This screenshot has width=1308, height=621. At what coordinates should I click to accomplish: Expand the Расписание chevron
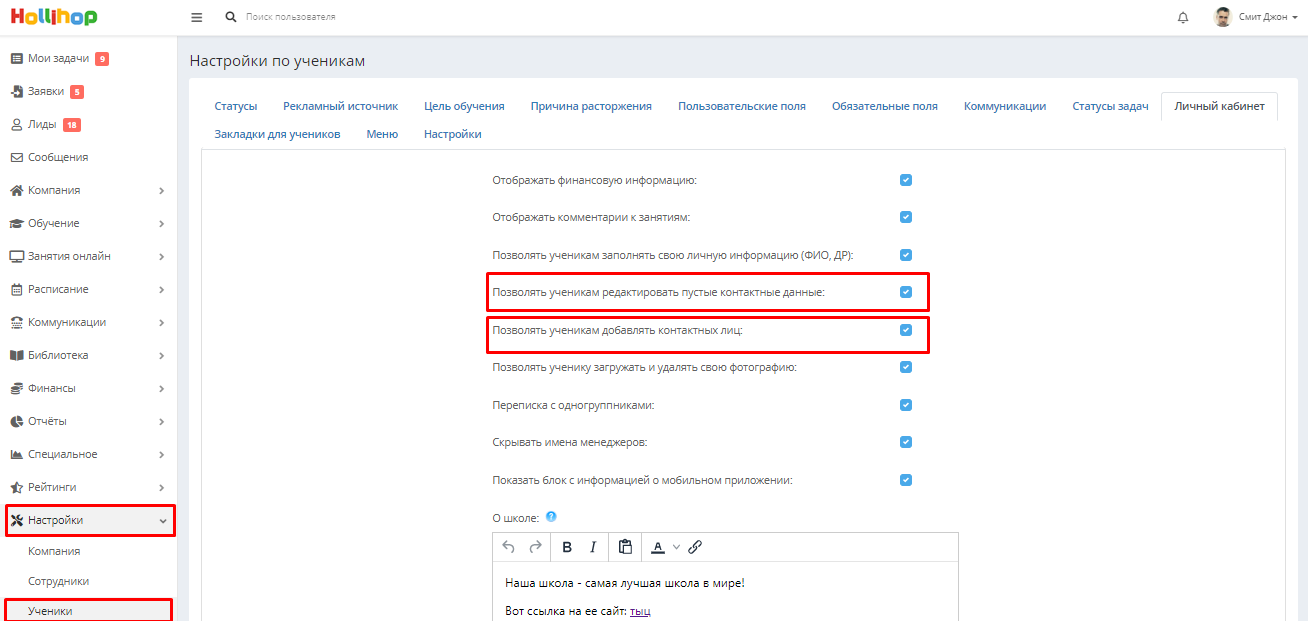click(x=162, y=290)
